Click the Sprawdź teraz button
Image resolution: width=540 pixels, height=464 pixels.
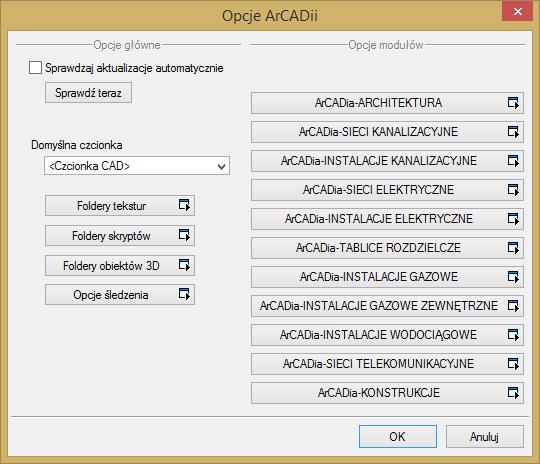(x=89, y=93)
